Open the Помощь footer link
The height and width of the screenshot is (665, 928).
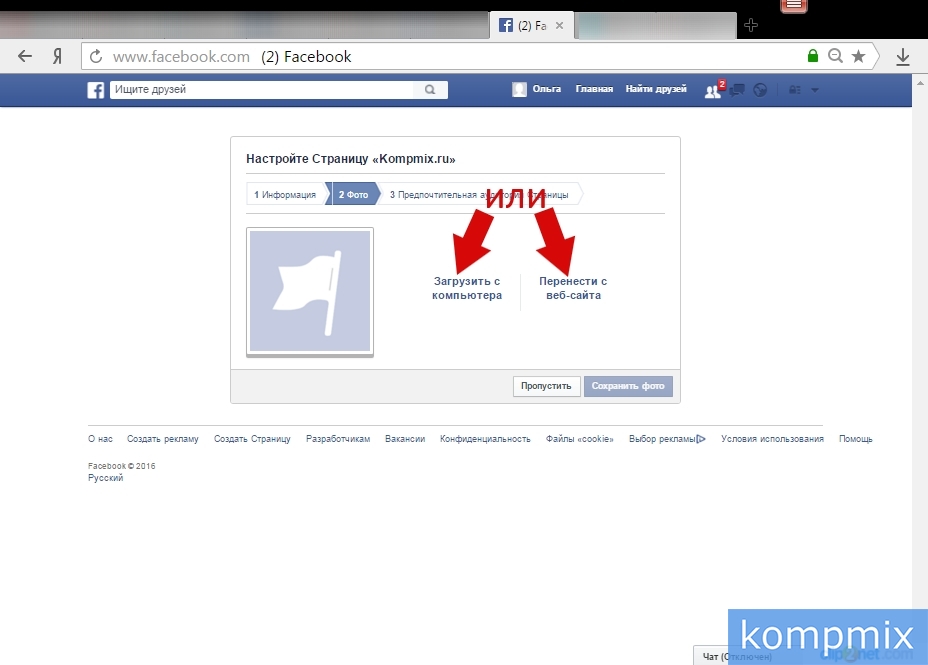[x=856, y=439]
